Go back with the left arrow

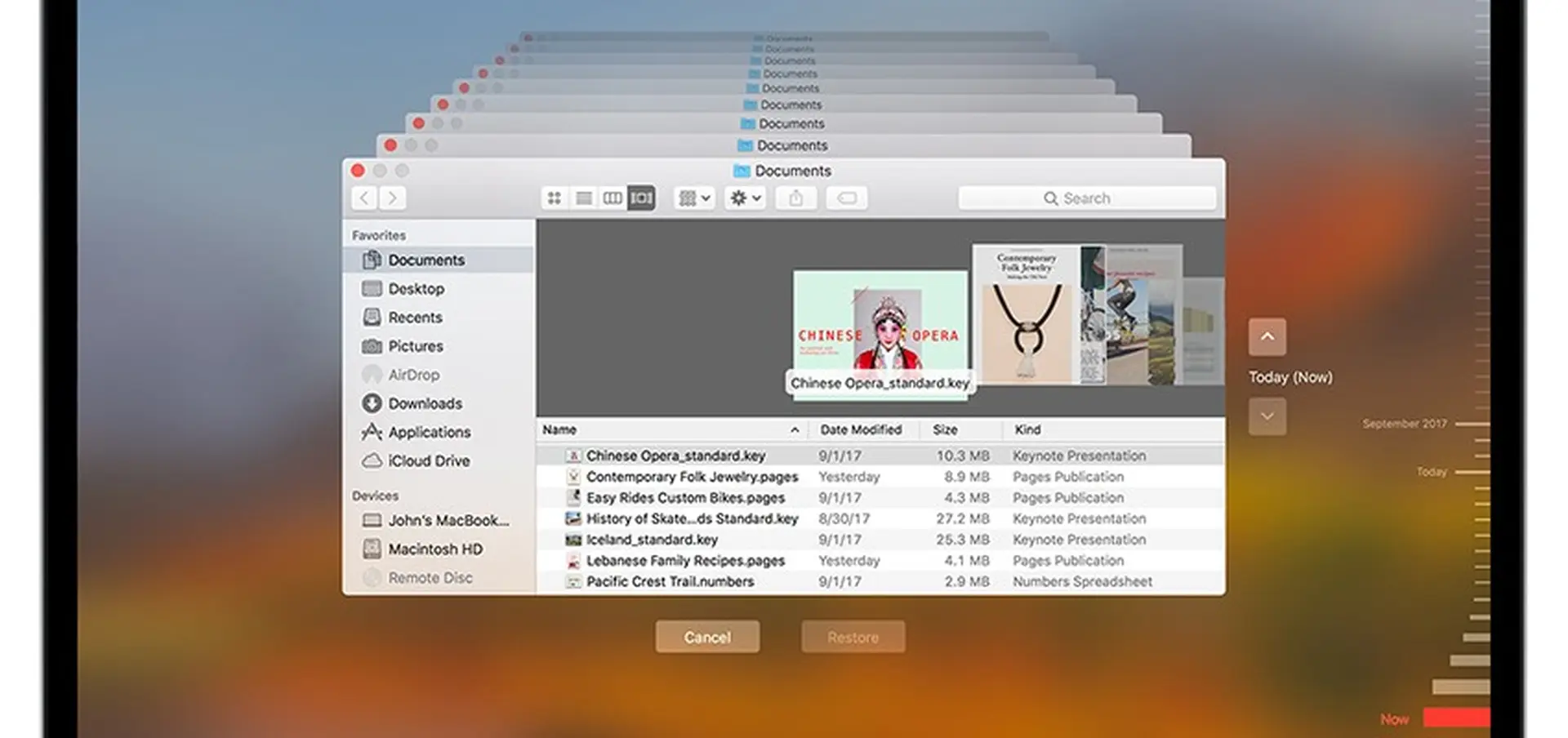365,198
